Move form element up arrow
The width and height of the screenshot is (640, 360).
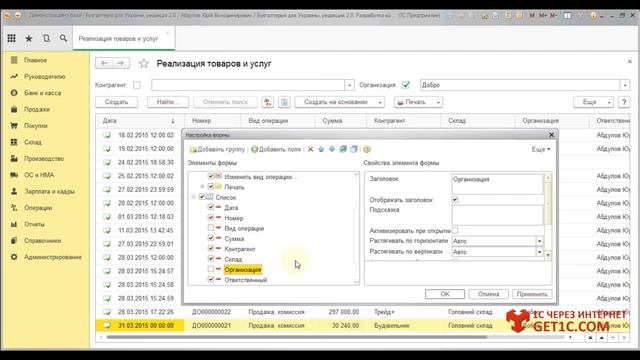(x=321, y=149)
